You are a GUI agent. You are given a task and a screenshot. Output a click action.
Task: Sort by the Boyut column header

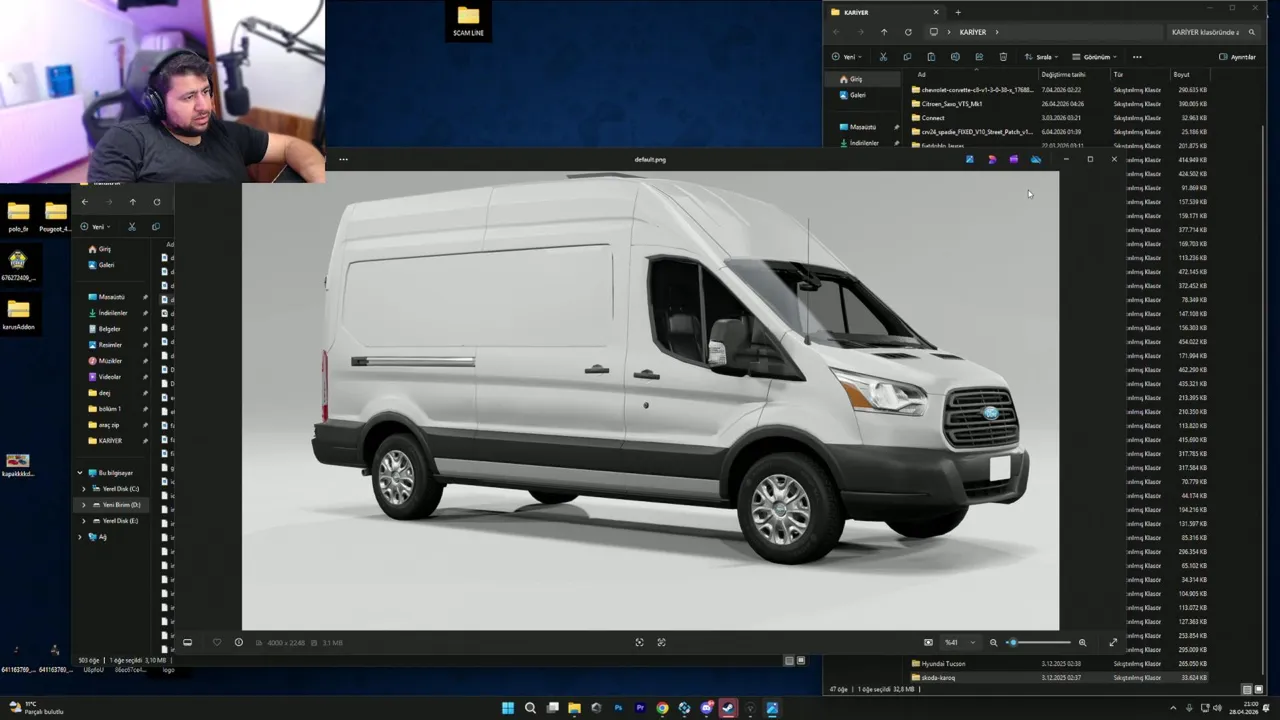point(1182,74)
